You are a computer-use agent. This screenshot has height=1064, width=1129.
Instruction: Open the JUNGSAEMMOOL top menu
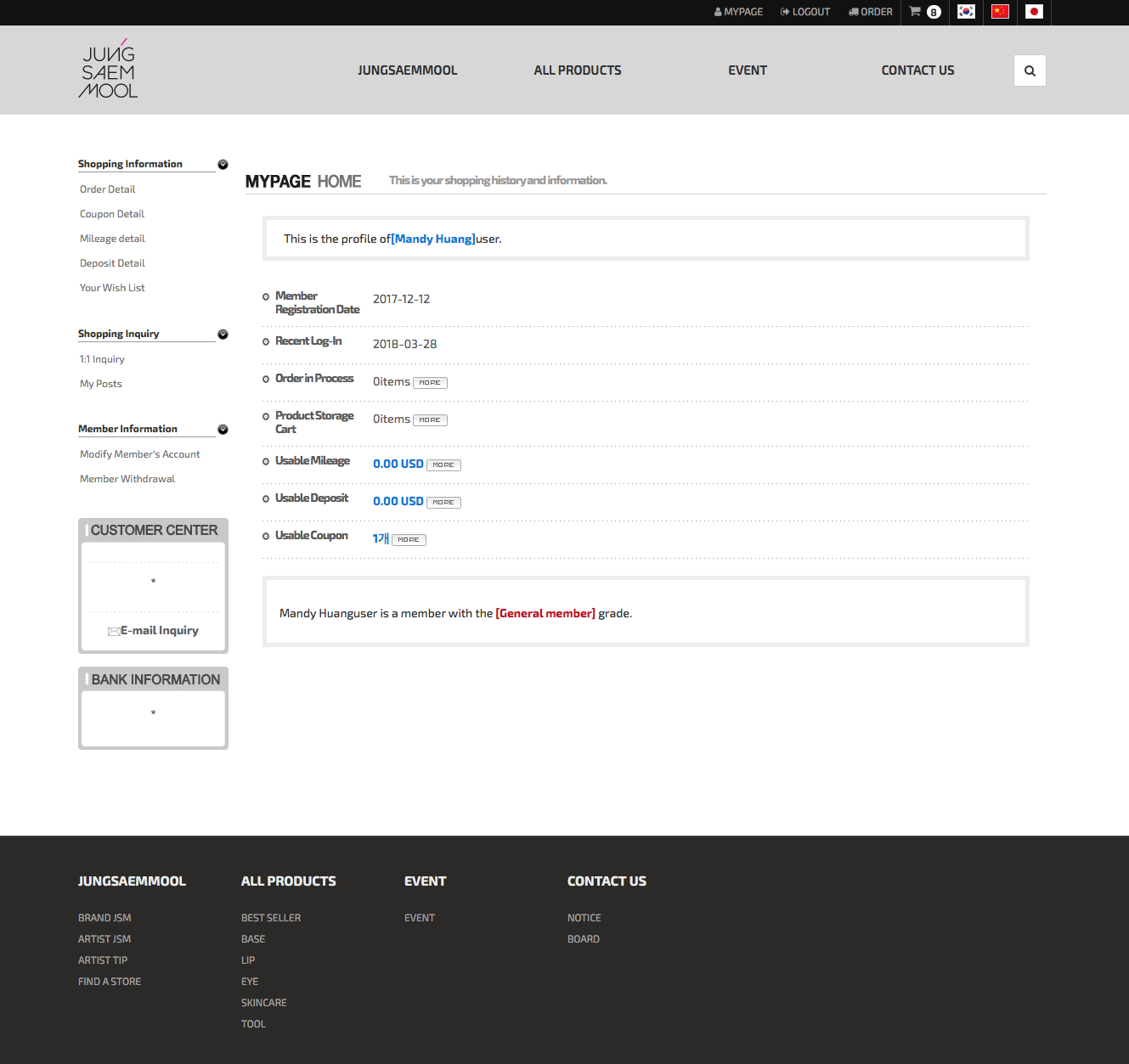[x=408, y=70]
